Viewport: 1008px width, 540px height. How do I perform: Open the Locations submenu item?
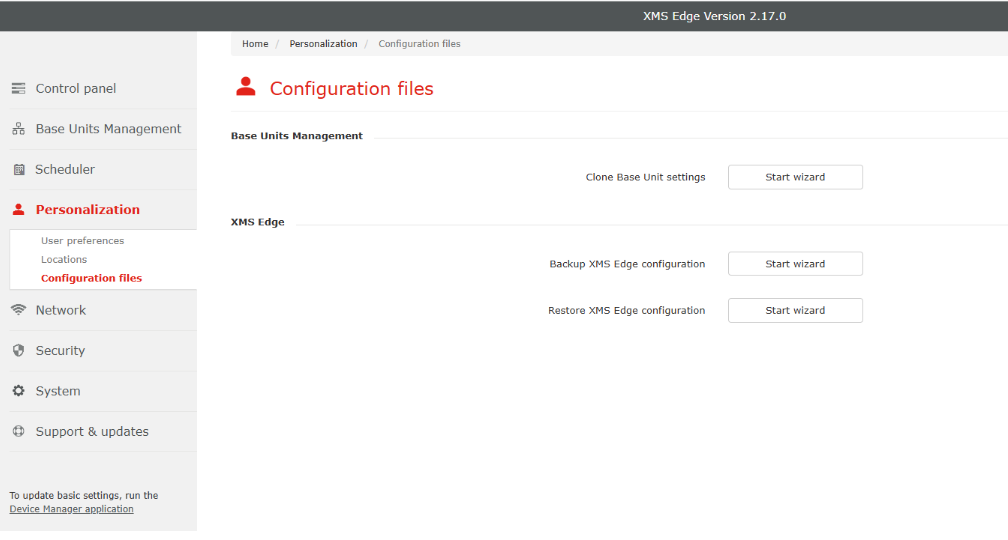(x=64, y=259)
